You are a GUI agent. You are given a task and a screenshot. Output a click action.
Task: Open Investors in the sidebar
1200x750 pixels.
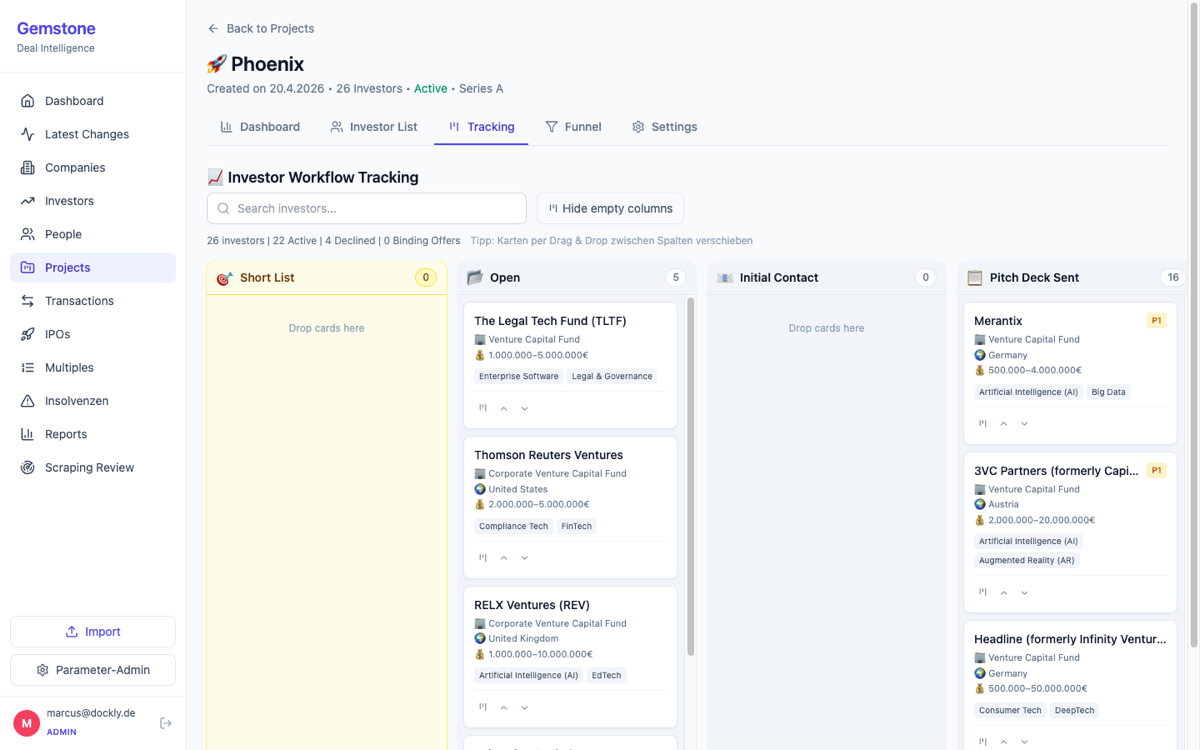coord(93,201)
